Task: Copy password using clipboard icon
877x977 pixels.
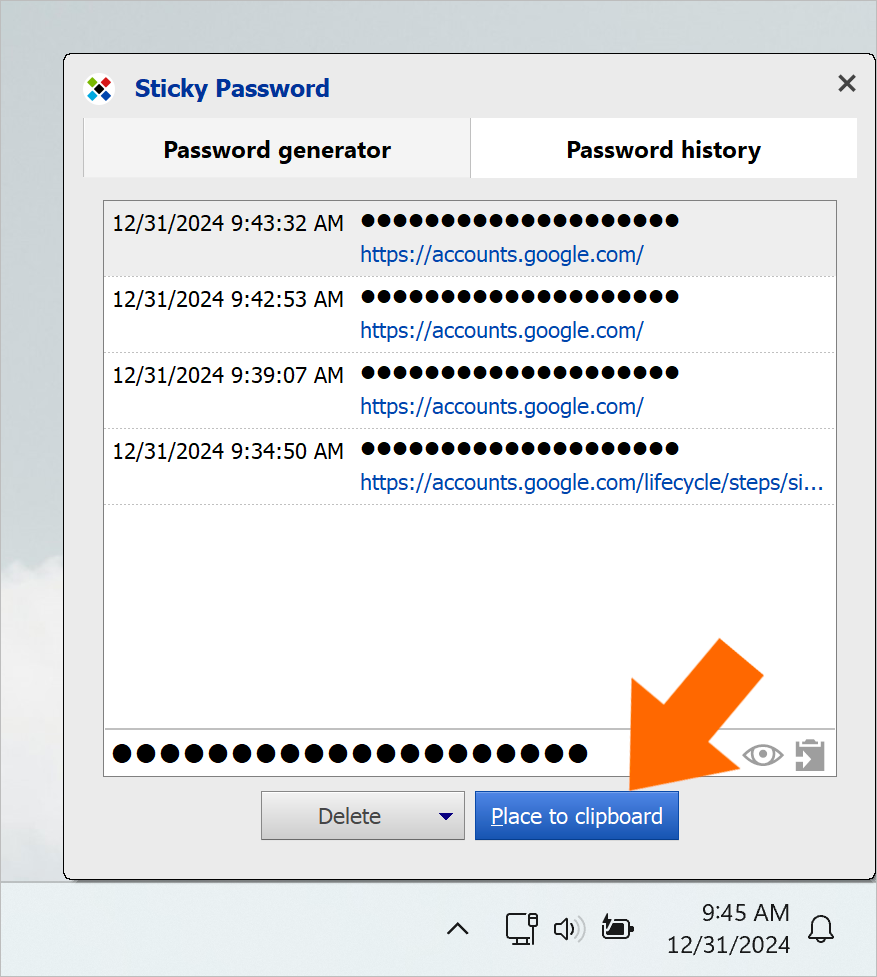Action: click(810, 755)
